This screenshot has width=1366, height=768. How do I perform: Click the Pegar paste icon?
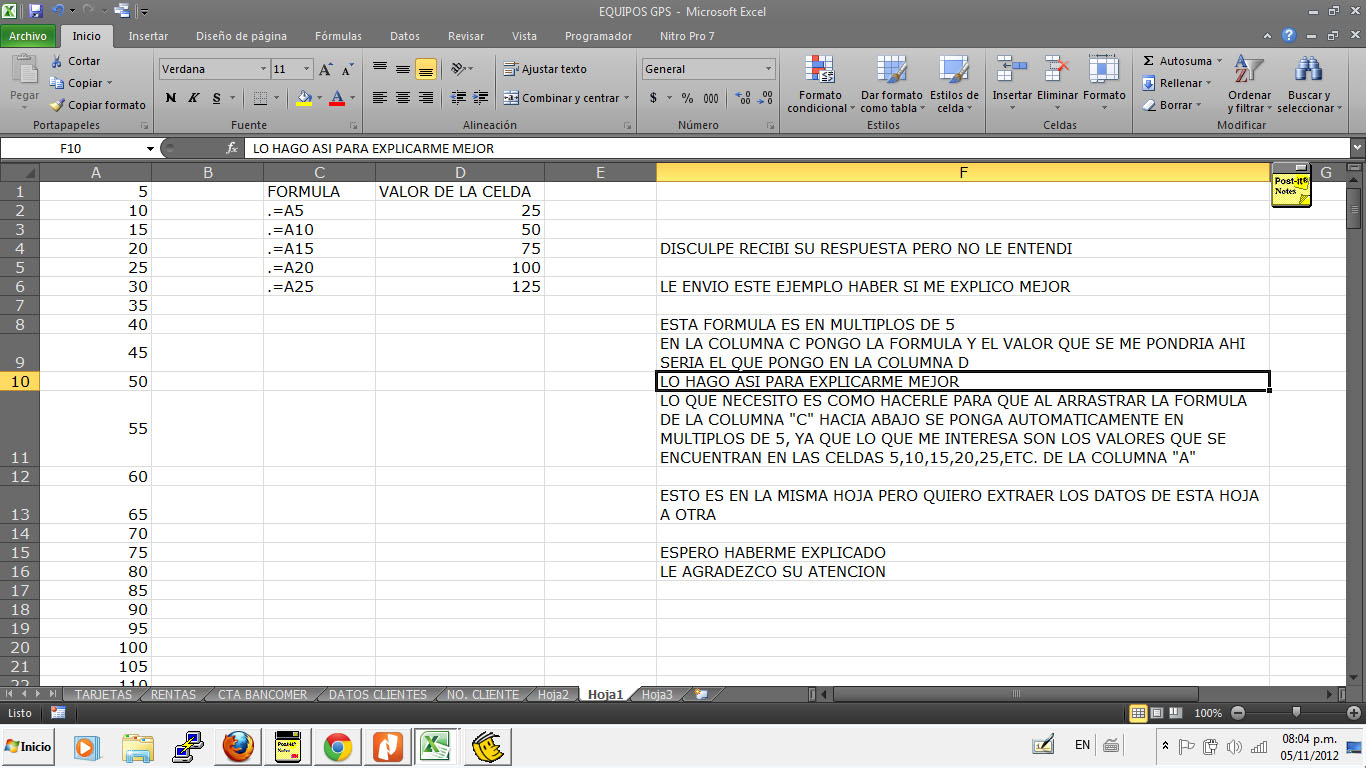[x=24, y=70]
